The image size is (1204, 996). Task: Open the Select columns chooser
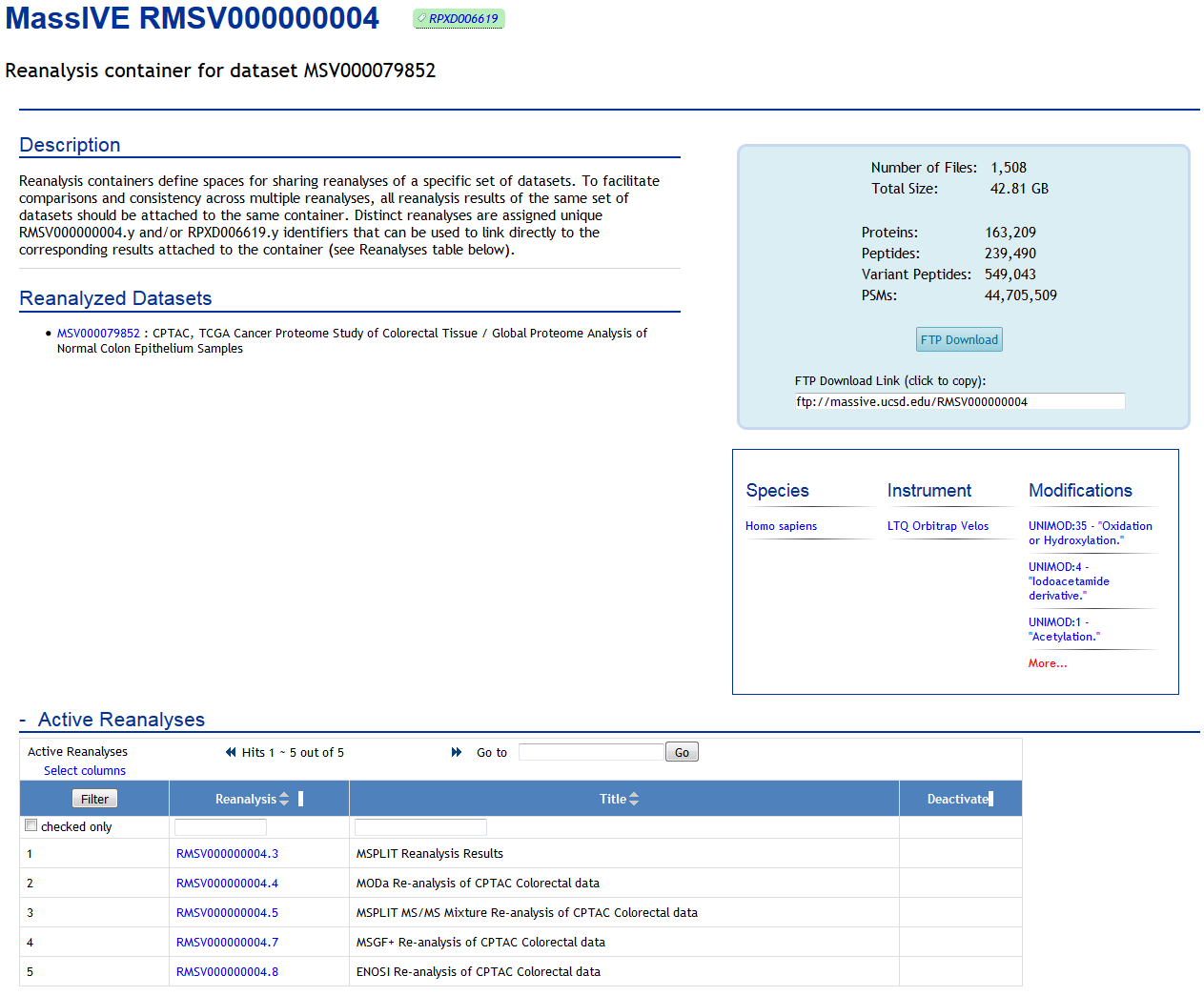point(85,770)
